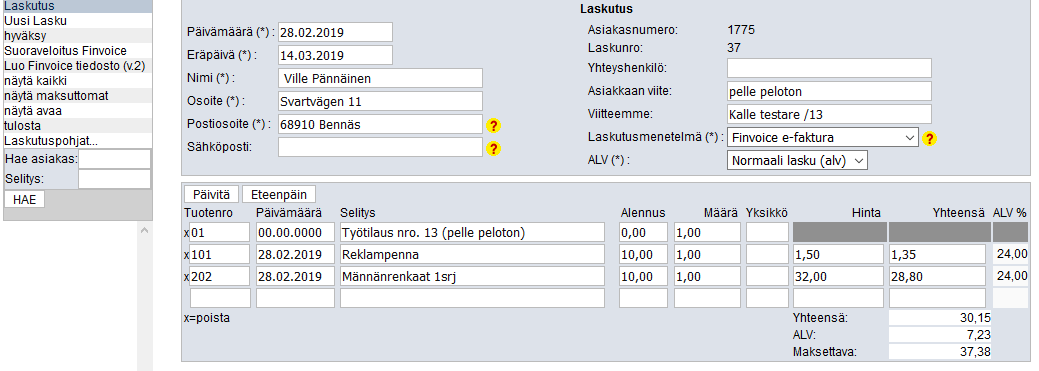Click the Eteenpäin button
The width and height of the screenshot is (1039, 371).
coord(279,194)
